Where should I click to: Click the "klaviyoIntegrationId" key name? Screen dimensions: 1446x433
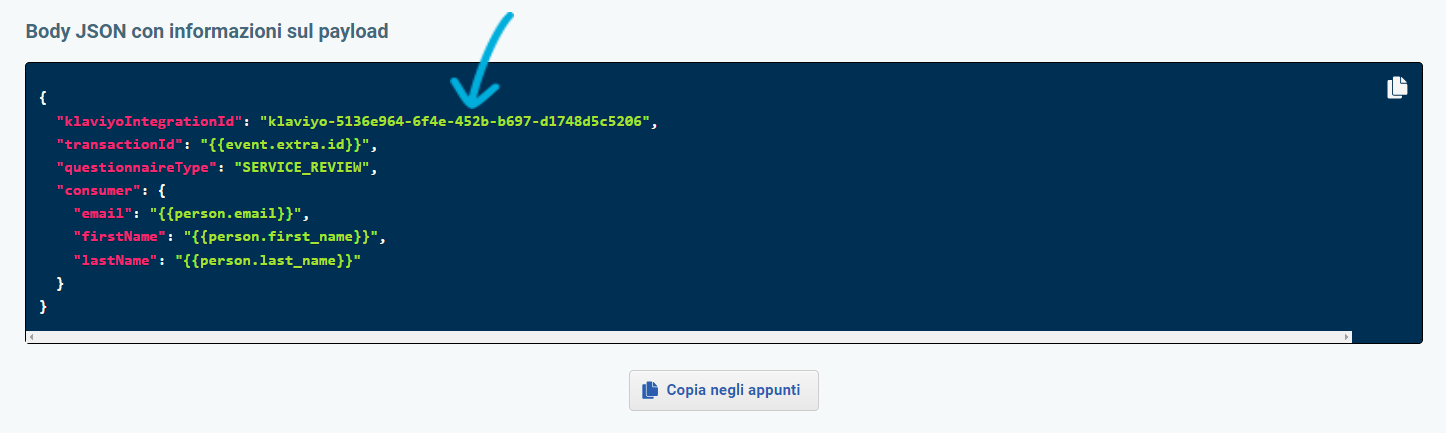click(x=149, y=121)
